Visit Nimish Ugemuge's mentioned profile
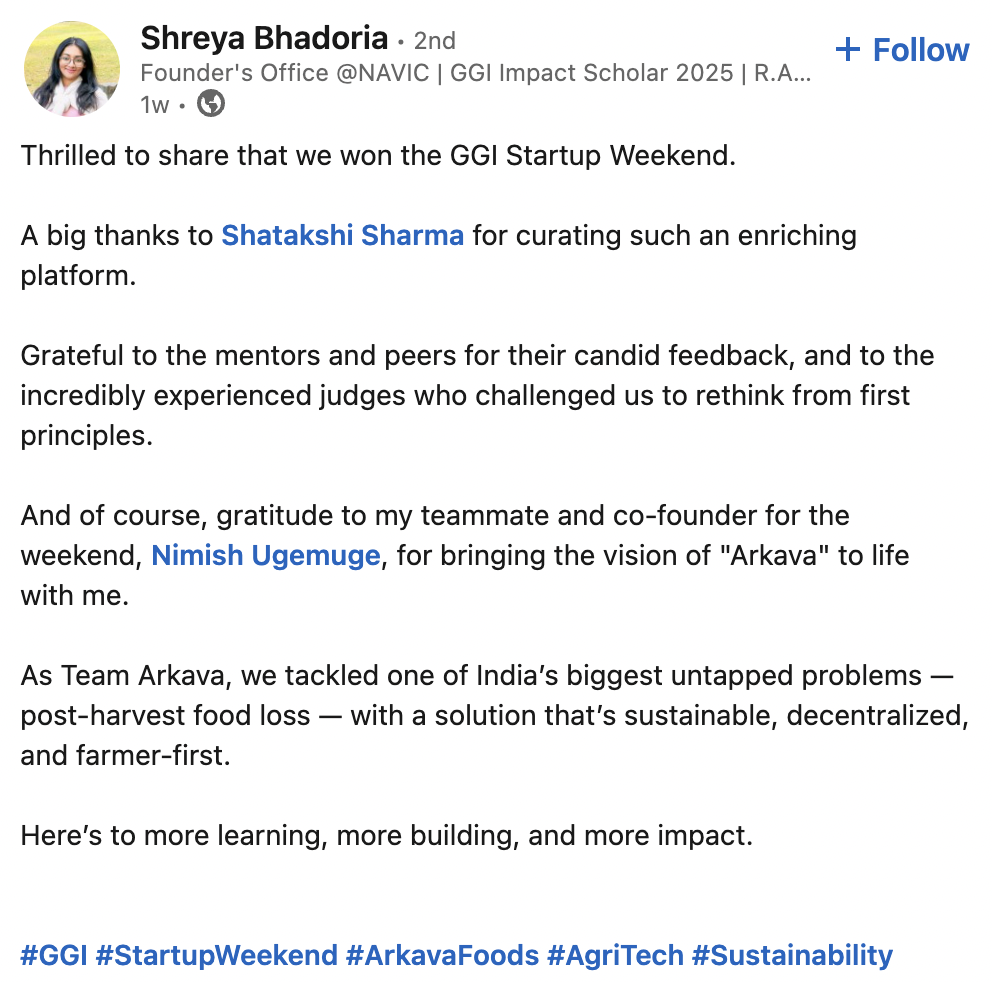The image size is (992, 982). [x=266, y=556]
